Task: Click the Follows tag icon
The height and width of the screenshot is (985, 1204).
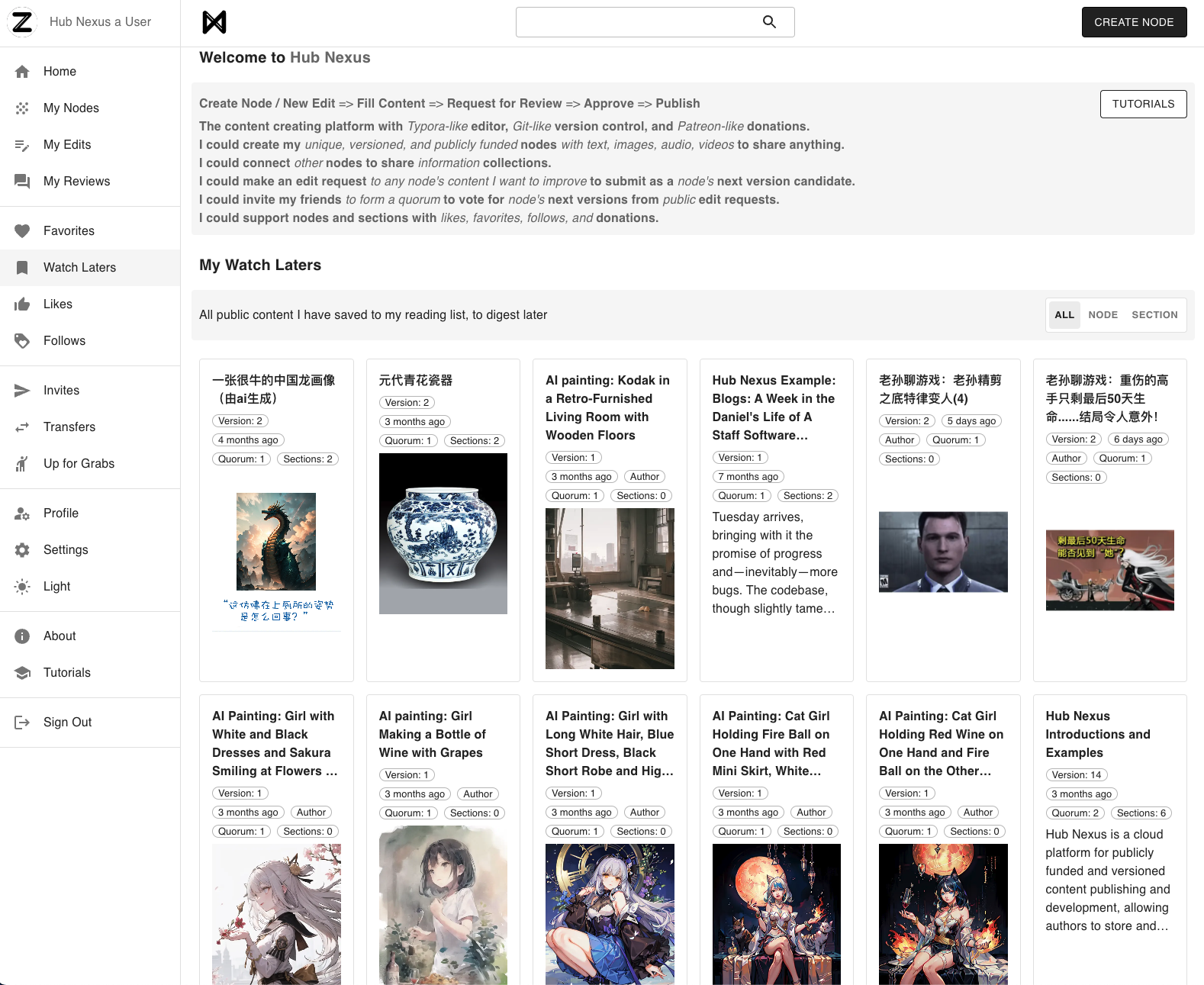Action: (x=22, y=341)
